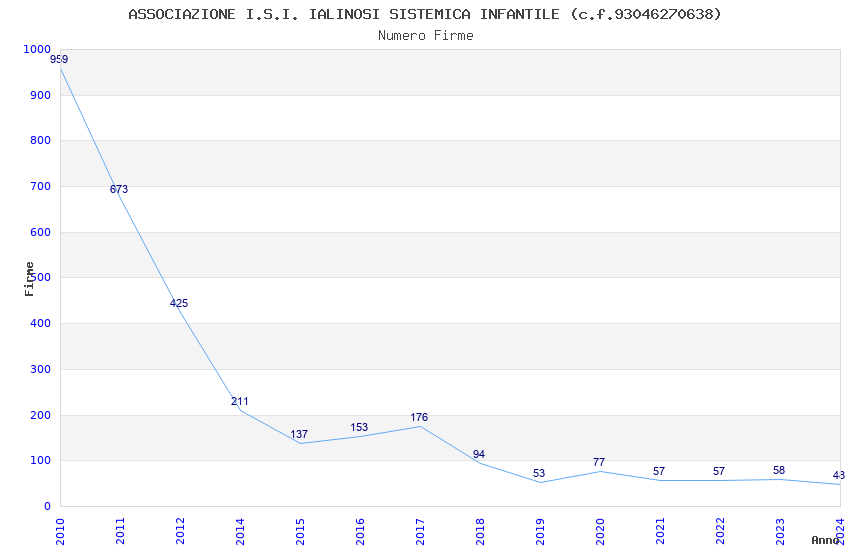The image size is (850, 550).
Task: Click the data label 43 at the right edge
Action: 839,475
